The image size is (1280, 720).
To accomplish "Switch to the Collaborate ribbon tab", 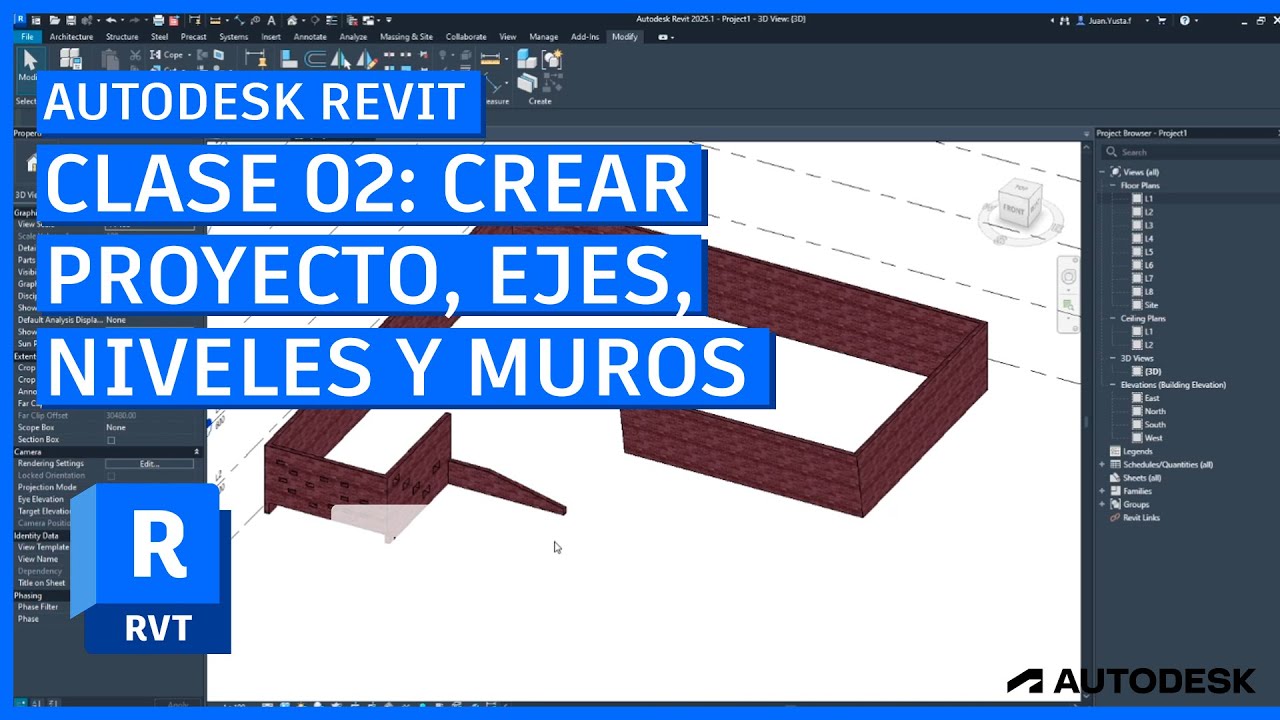I will [x=466, y=37].
